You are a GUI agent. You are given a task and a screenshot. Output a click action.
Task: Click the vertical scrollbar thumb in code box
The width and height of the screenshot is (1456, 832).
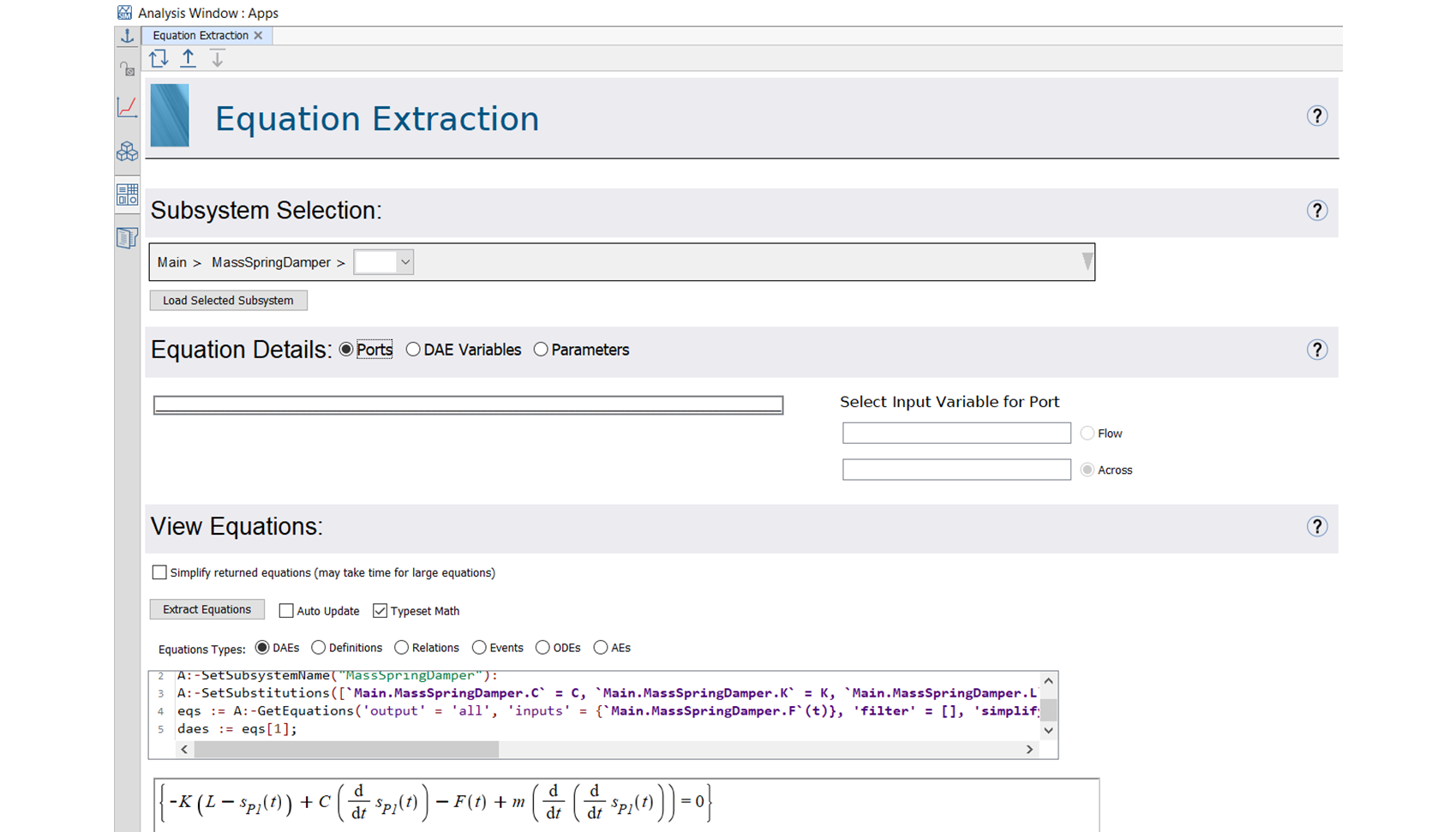(1048, 709)
